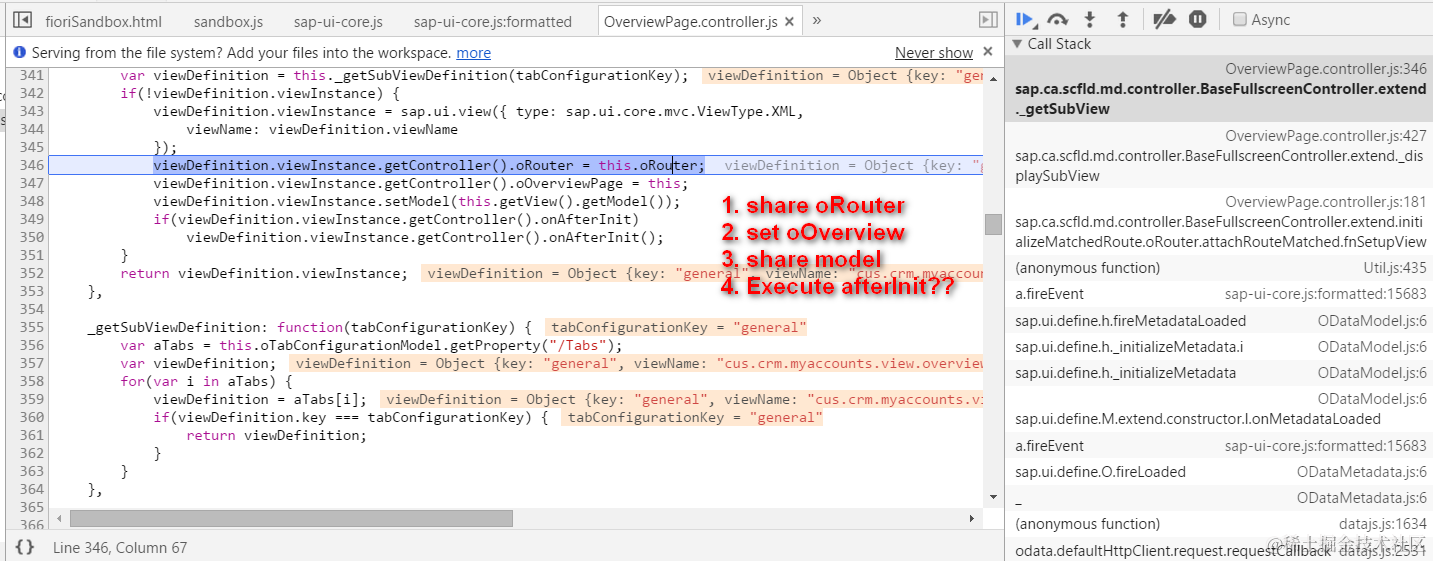This screenshot has height=561, width=1433.
Task: Select the _displaySubView frame at line 427
Action: pos(1219,156)
